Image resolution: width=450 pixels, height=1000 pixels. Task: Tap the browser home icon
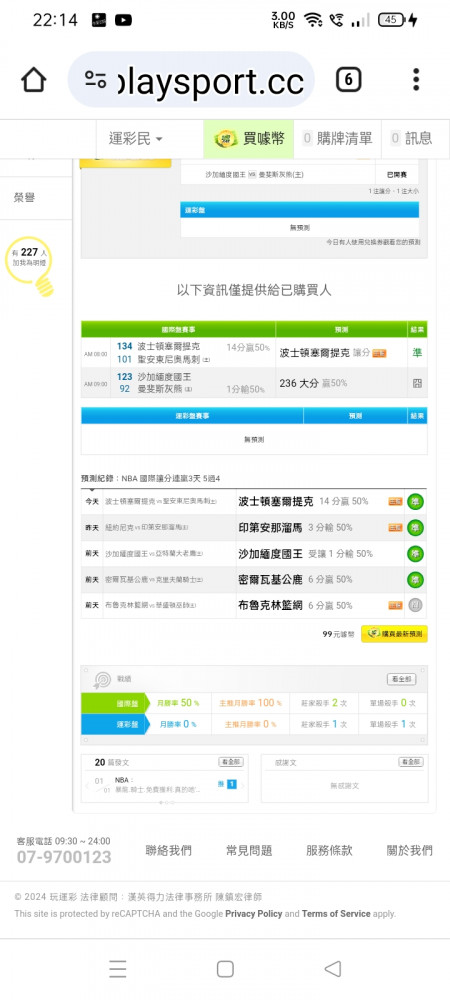click(x=34, y=80)
